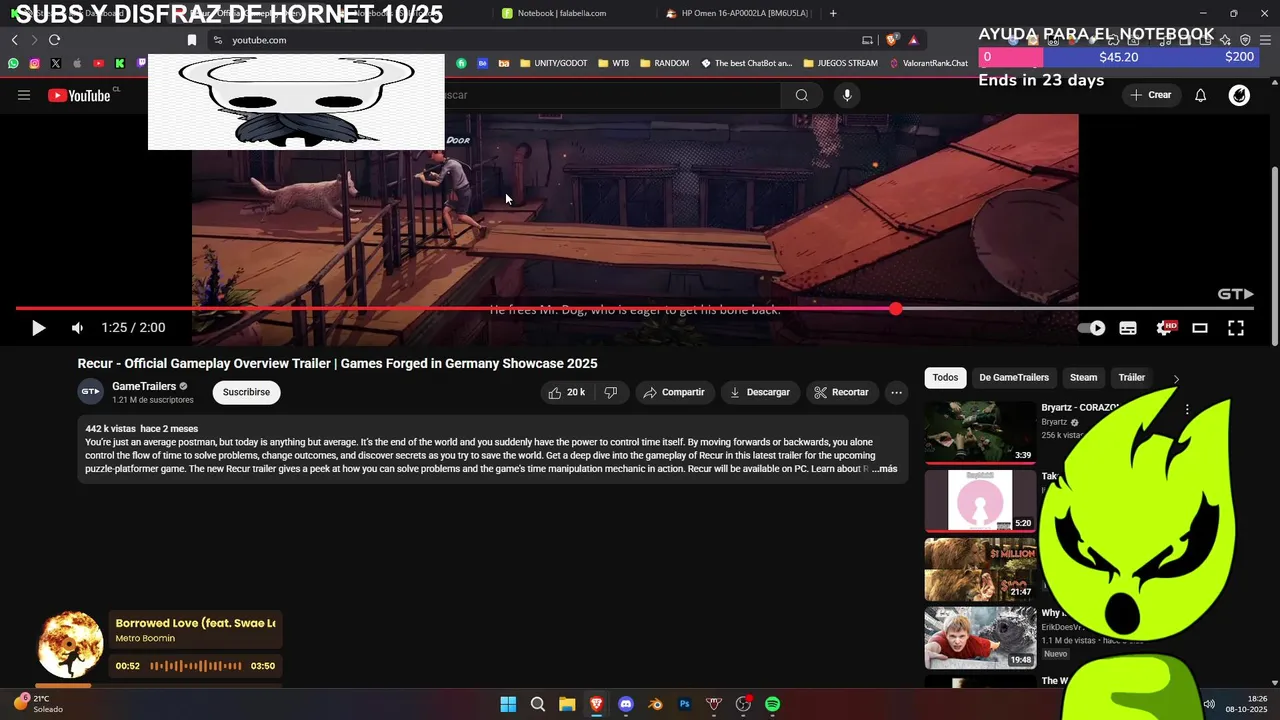The height and width of the screenshot is (720, 1280).
Task: Open the 21:47 $1 MILLION thumbnail video
Action: point(980,569)
